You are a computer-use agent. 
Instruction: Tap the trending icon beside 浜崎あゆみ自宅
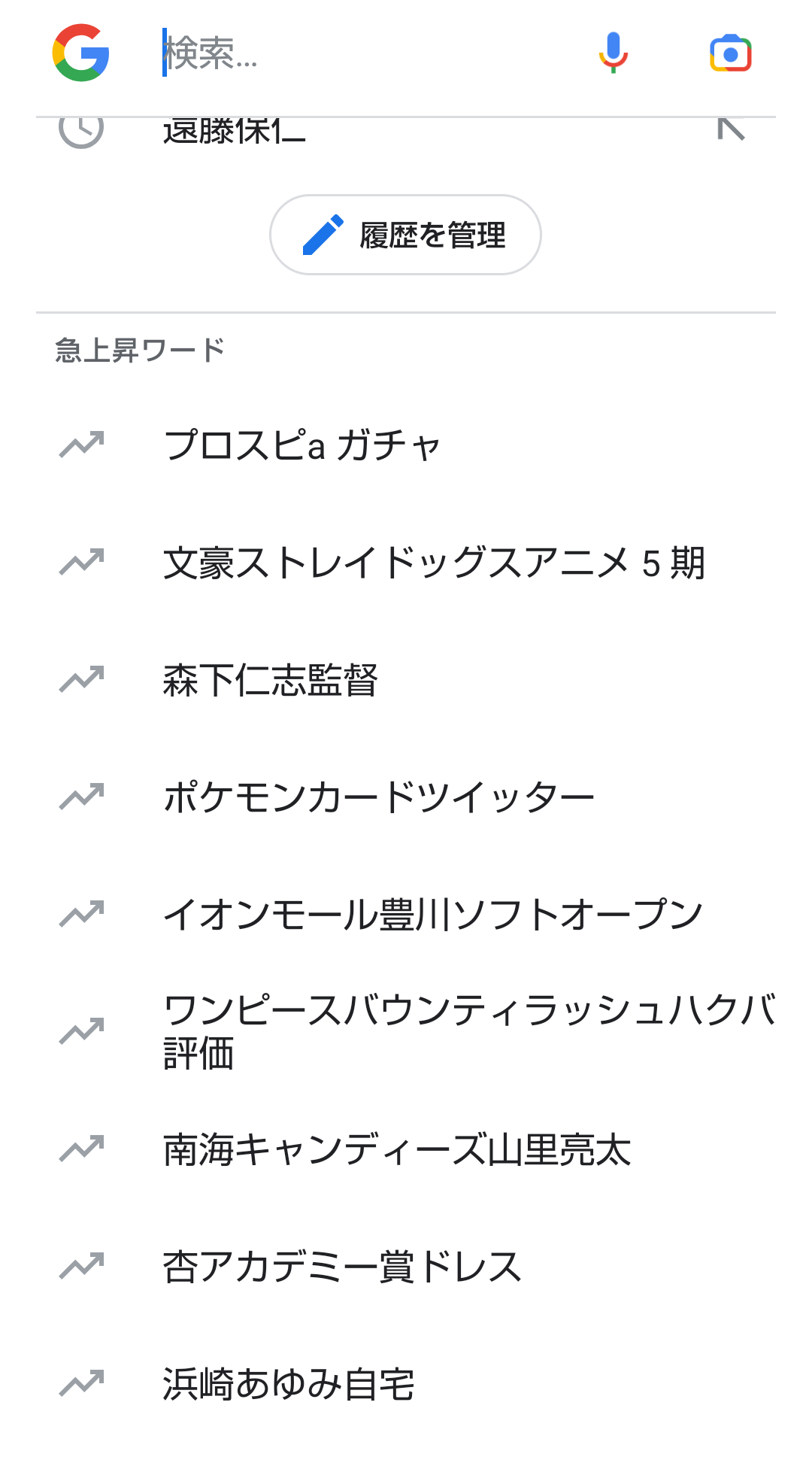pos(81,1383)
